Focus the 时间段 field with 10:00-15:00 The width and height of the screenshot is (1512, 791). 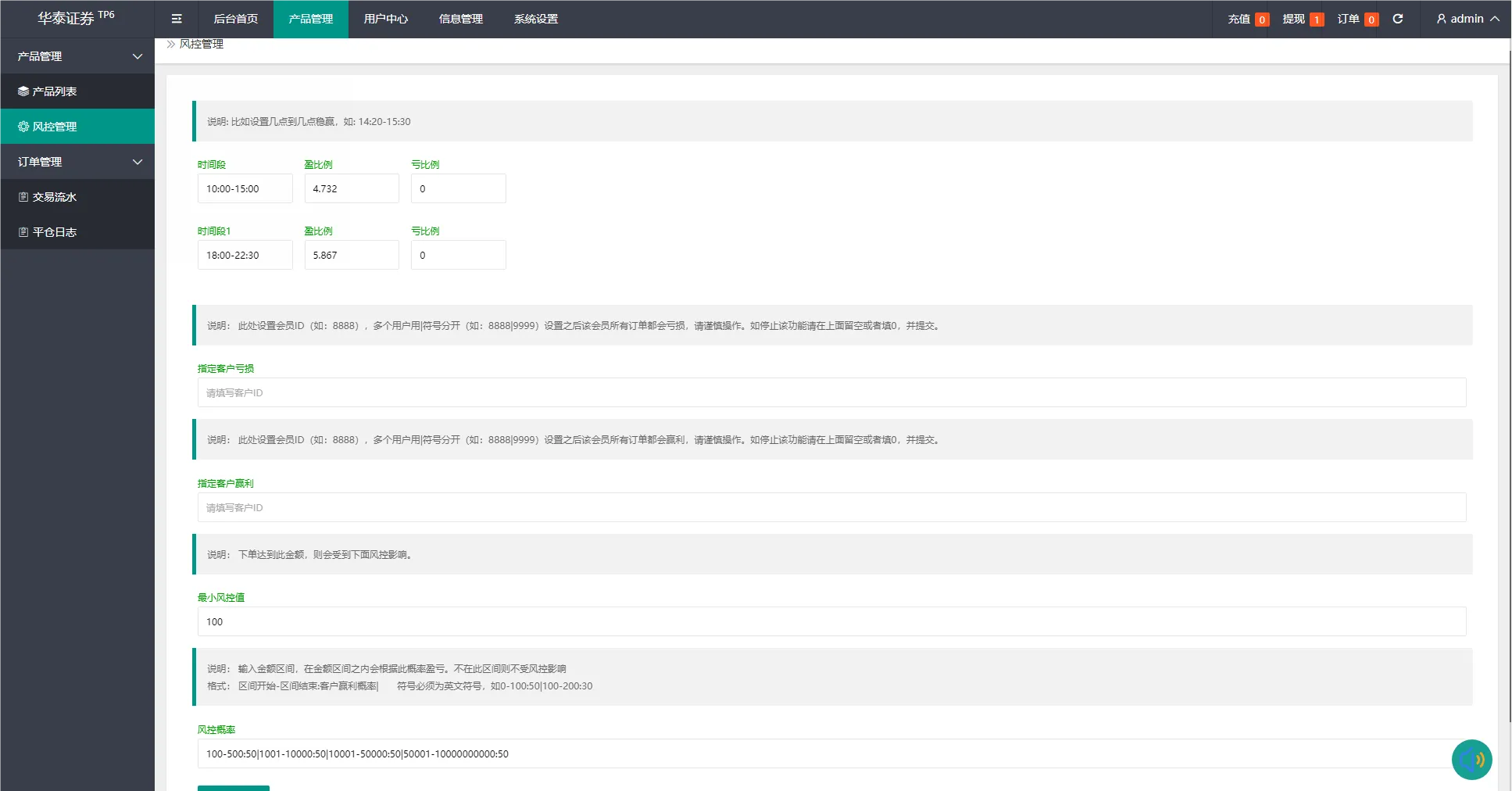[x=245, y=188]
